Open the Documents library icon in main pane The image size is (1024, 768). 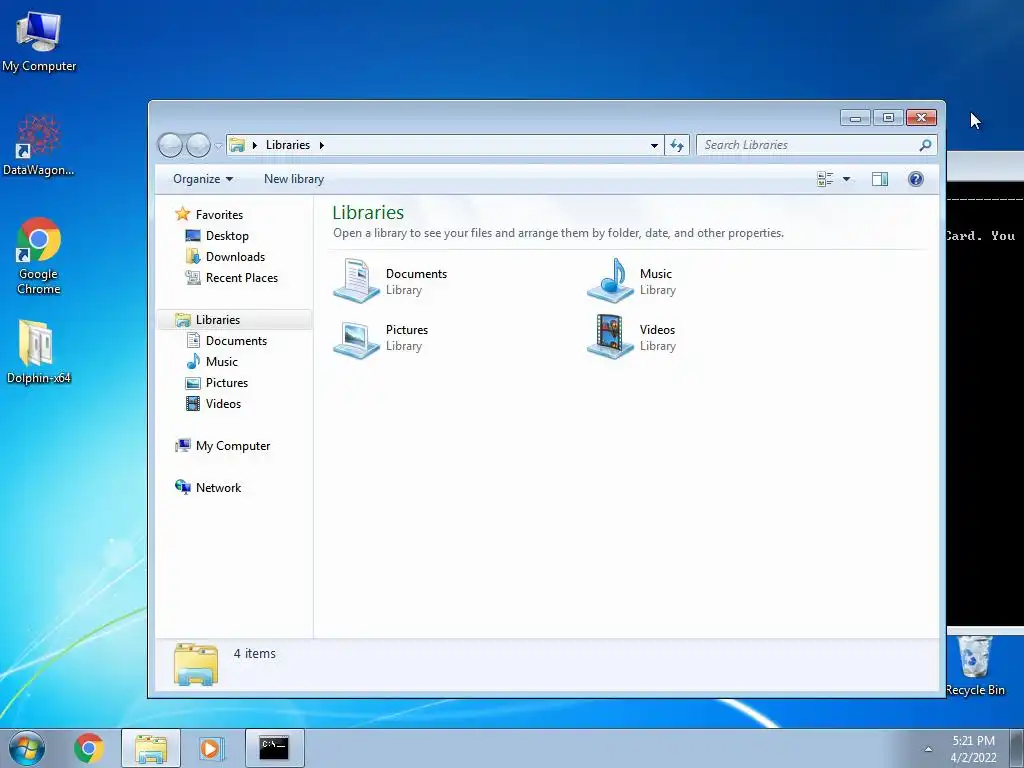point(357,281)
